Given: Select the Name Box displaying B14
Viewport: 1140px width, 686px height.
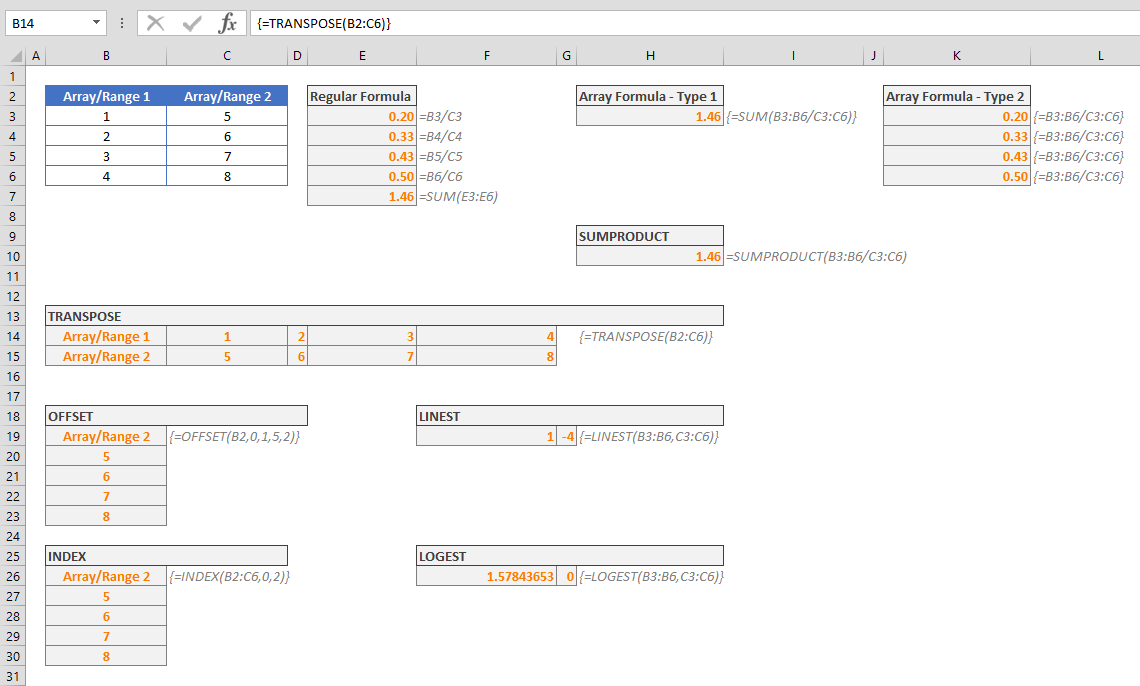Looking at the screenshot, I should click(48, 22).
